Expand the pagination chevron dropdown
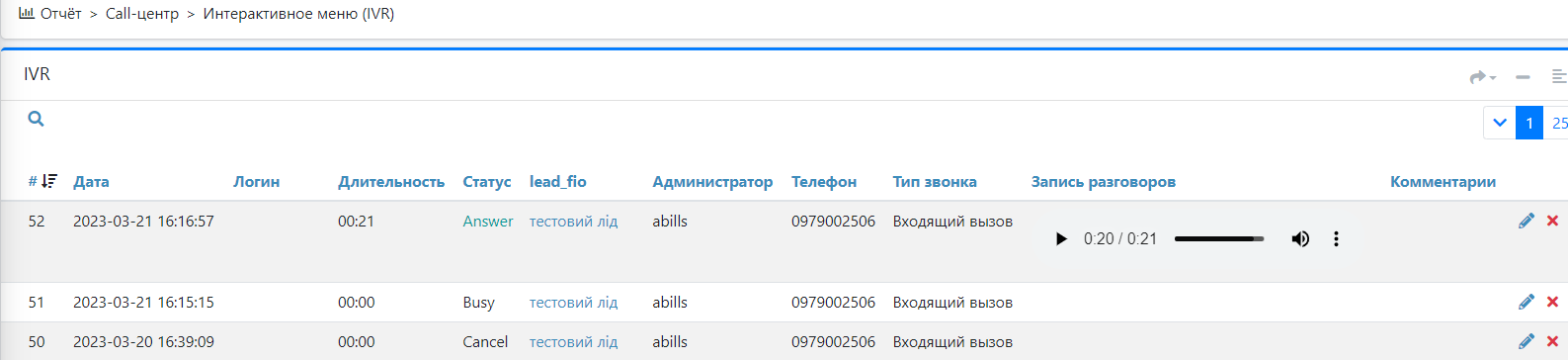Screen dimensions: 1568x360 [x=1499, y=123]
